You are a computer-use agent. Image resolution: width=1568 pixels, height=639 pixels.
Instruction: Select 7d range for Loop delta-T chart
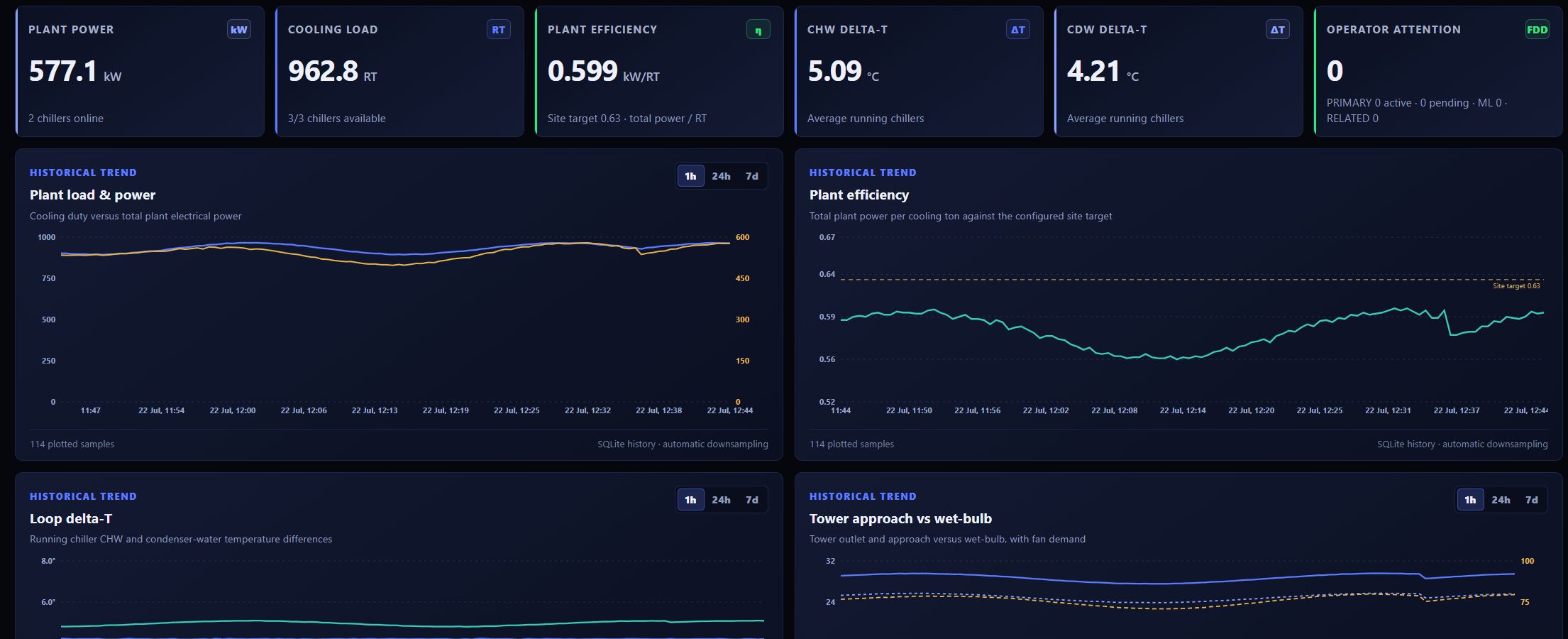(x=752, y=500)
